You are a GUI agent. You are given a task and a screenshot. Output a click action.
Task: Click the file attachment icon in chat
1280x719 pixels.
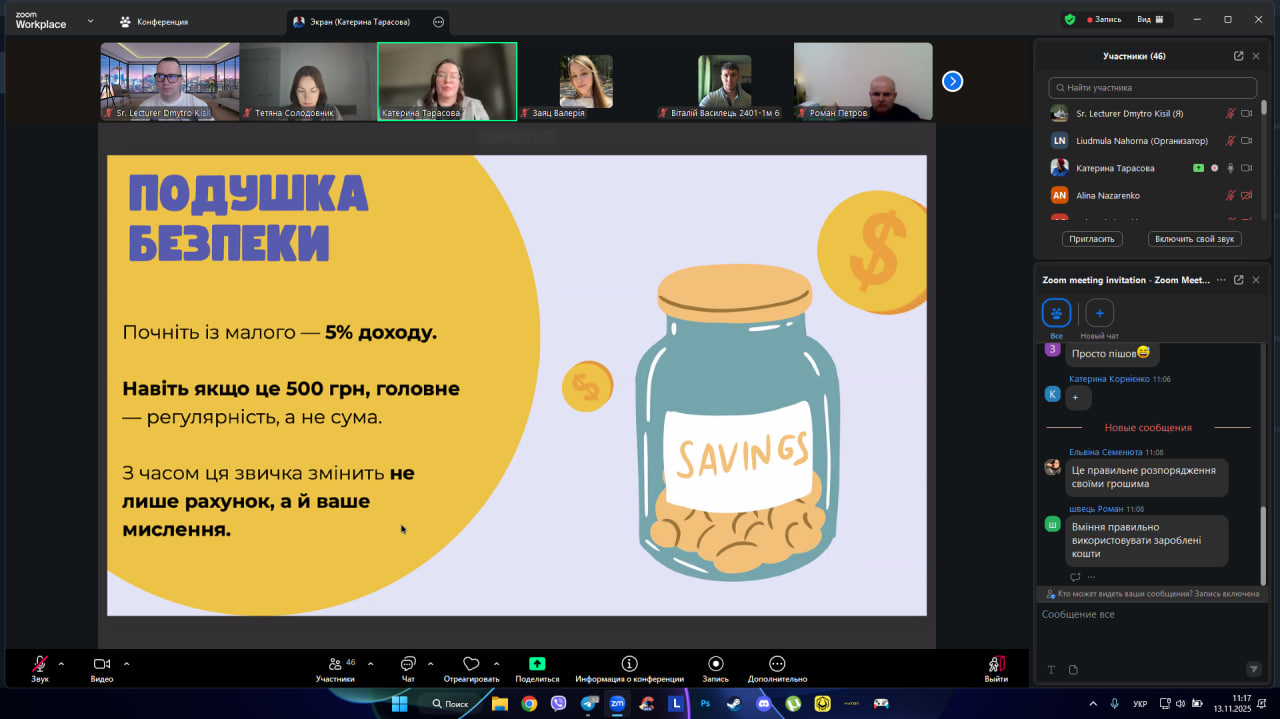(x=1073, y=669)
